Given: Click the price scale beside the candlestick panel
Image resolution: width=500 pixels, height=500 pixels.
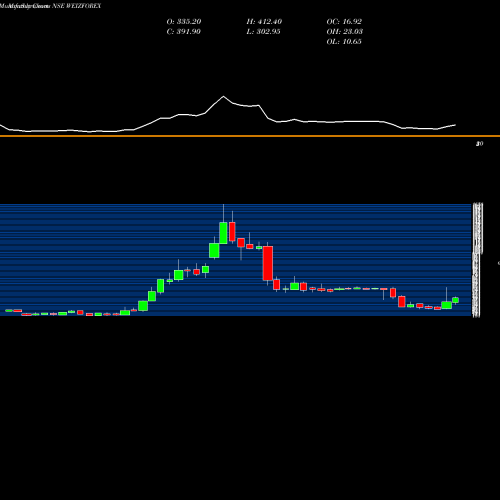Looking at the screenshot, I should point(478,260).
